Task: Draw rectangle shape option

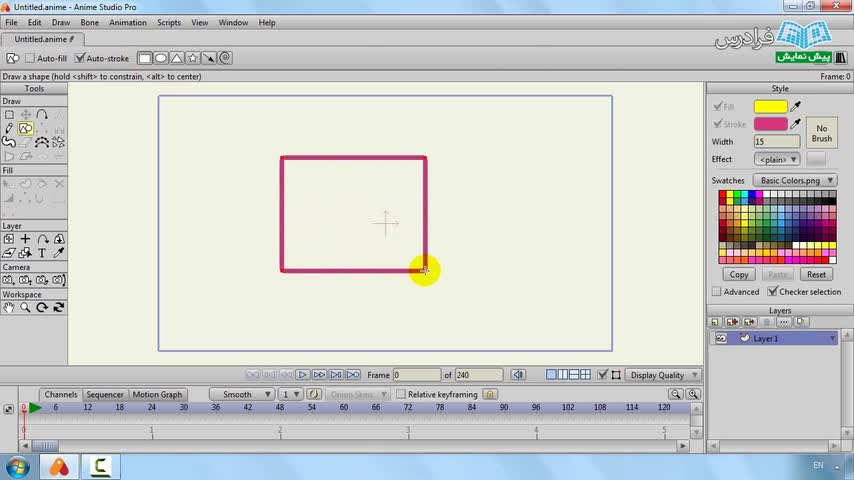Action: pyautogui.click(x=144, y=58)
